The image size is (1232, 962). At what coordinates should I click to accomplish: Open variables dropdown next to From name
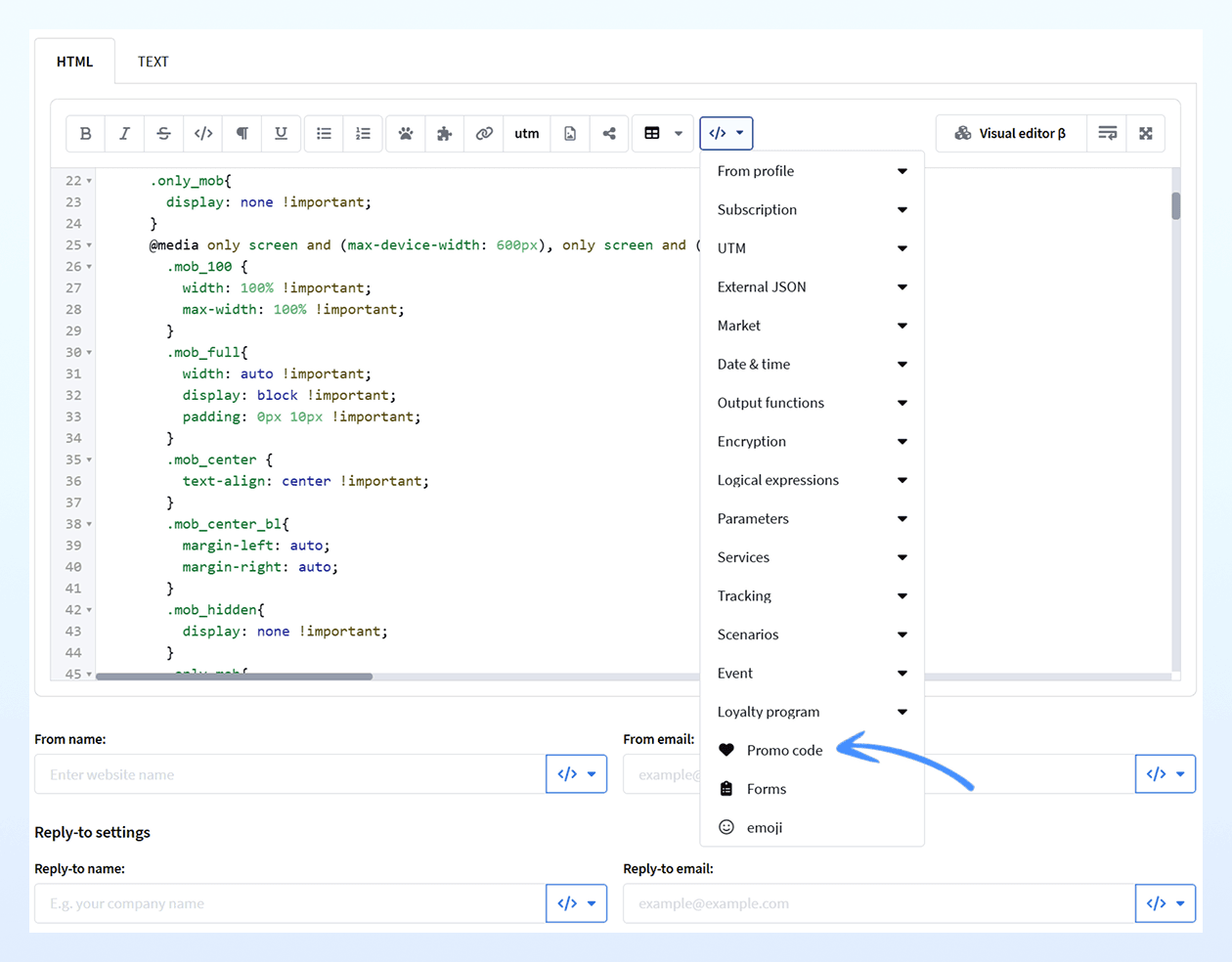[x=577, y=773]
